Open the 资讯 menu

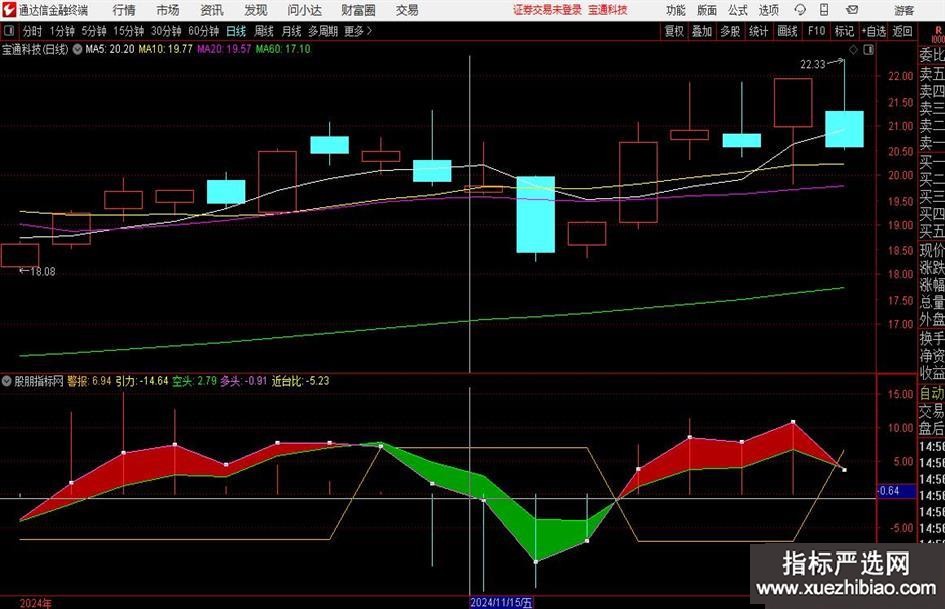pos(212,10)
